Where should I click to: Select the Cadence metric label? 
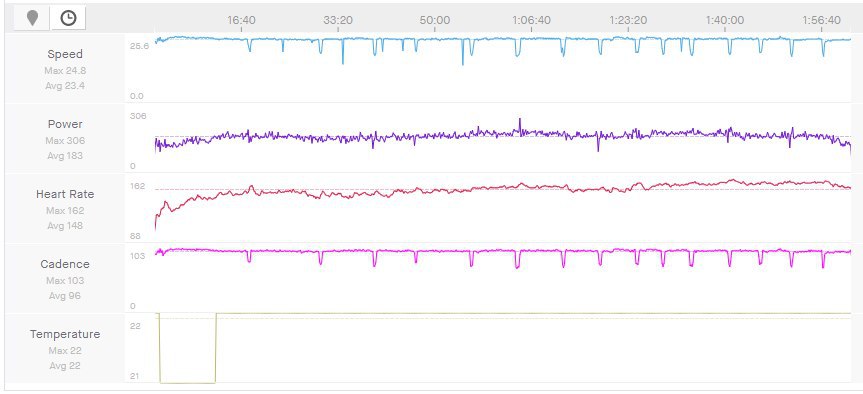click(65, 264)
